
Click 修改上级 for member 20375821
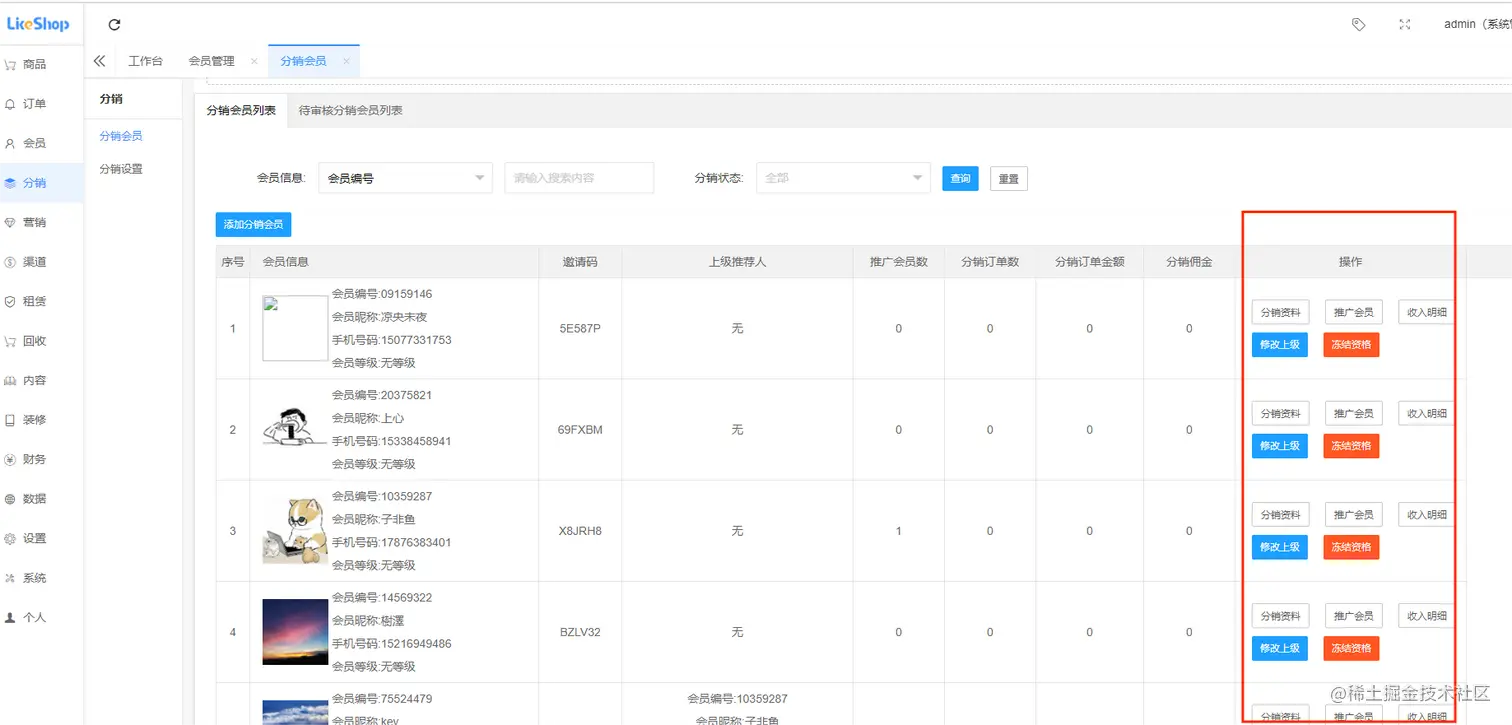pyautogui.click(x=1280, y=446)
